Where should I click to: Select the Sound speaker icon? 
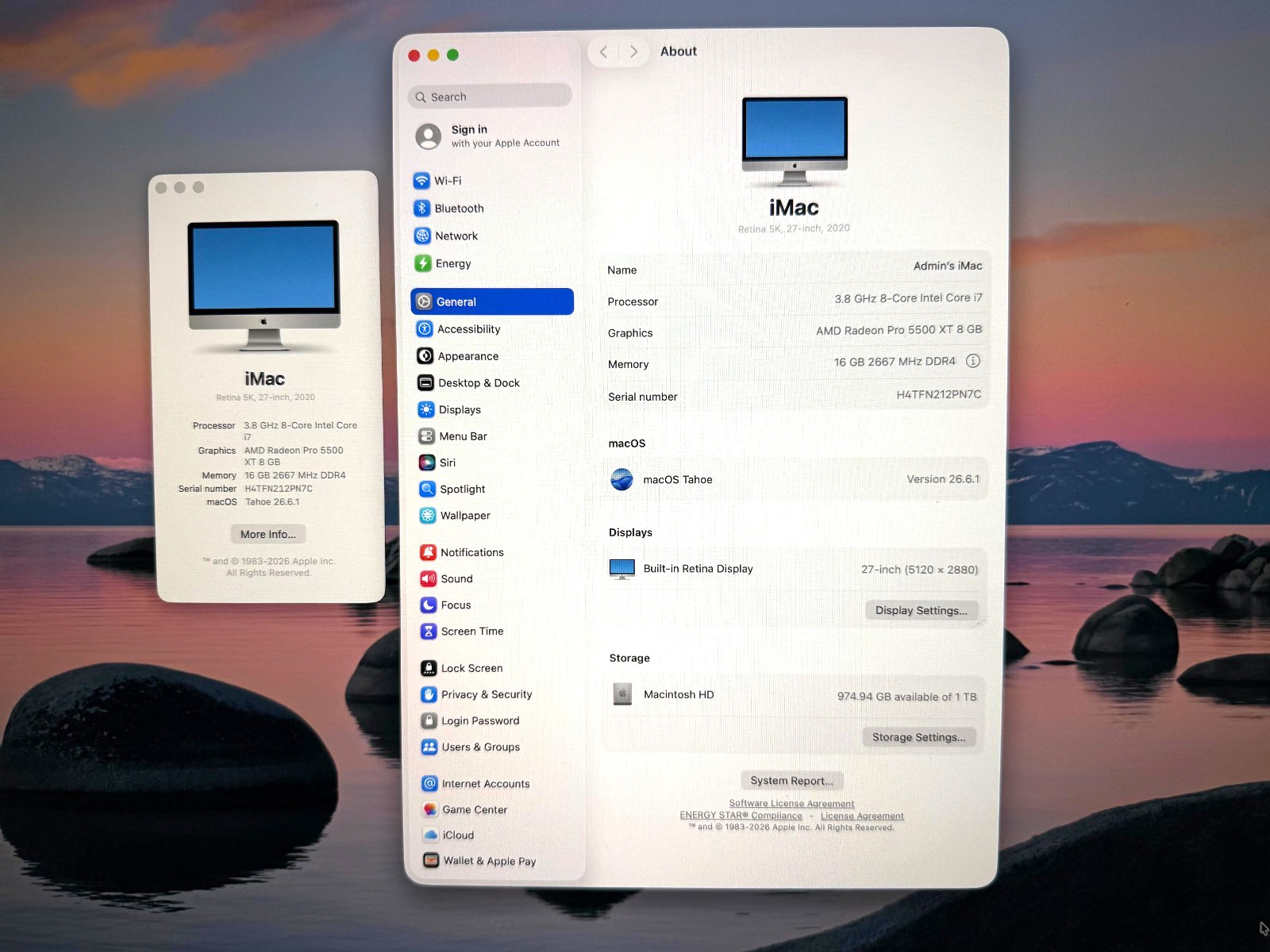[x=428, y=579]
